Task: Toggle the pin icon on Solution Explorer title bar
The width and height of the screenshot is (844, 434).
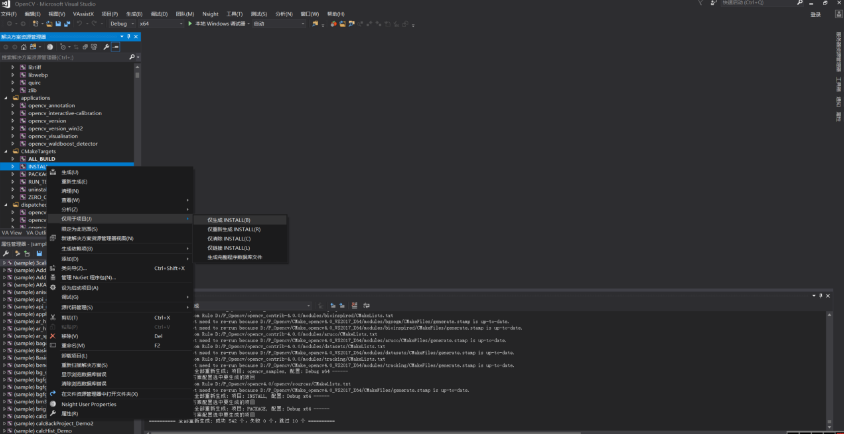Action: coord(129,37)
